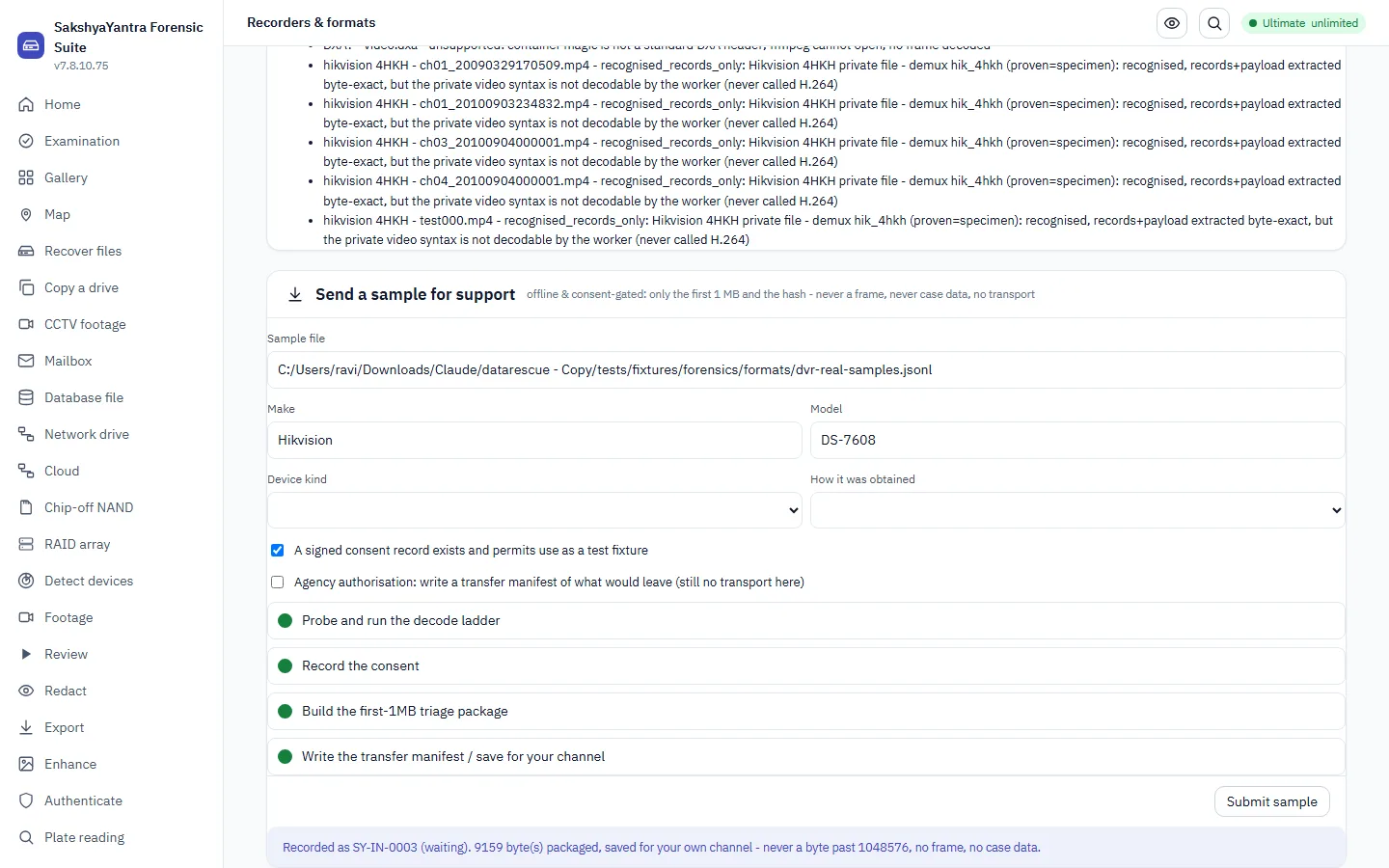This screenshot has width=1389, height=868.
Task: Click the Record the consent step
Action: coord(806,665)
